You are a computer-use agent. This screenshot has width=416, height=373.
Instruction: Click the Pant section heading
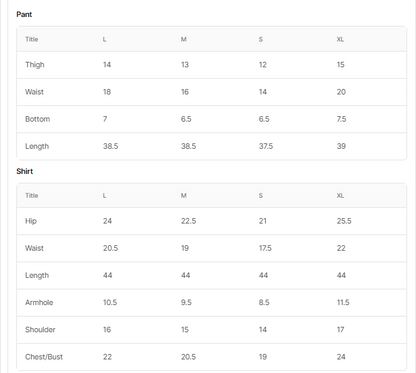24,14
